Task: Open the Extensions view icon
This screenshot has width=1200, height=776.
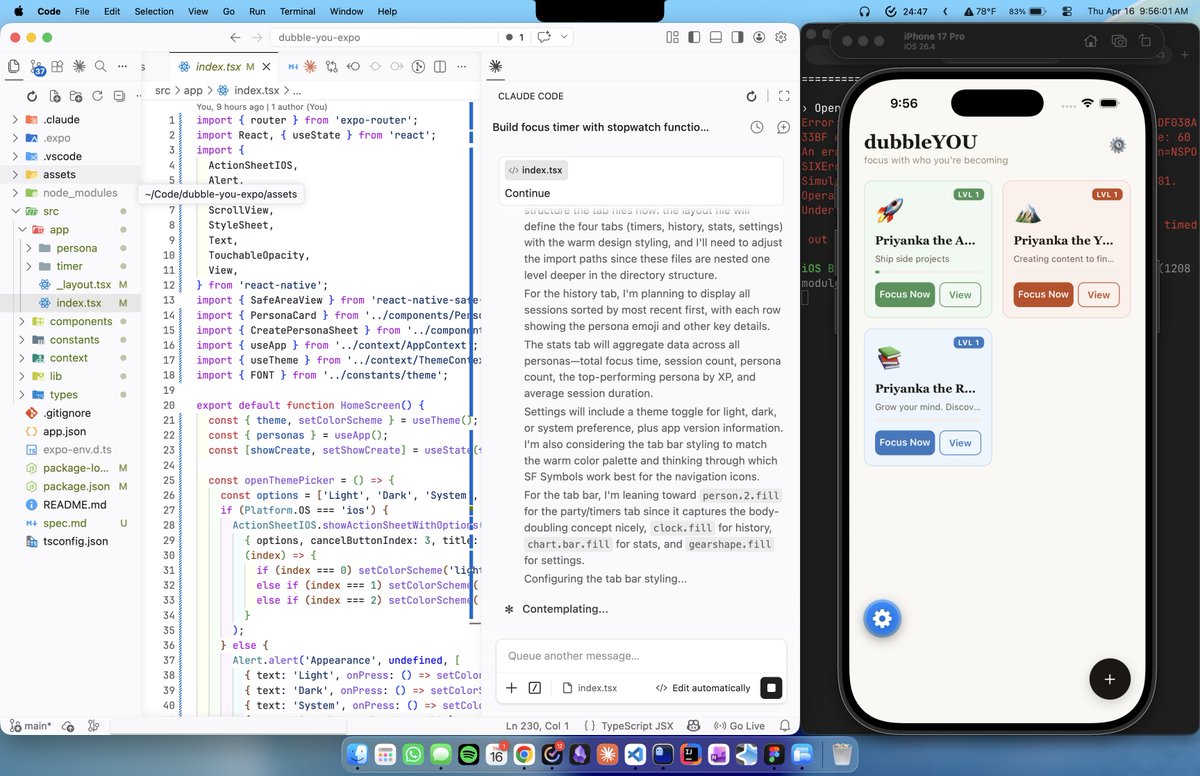Action: pos(58,66)
